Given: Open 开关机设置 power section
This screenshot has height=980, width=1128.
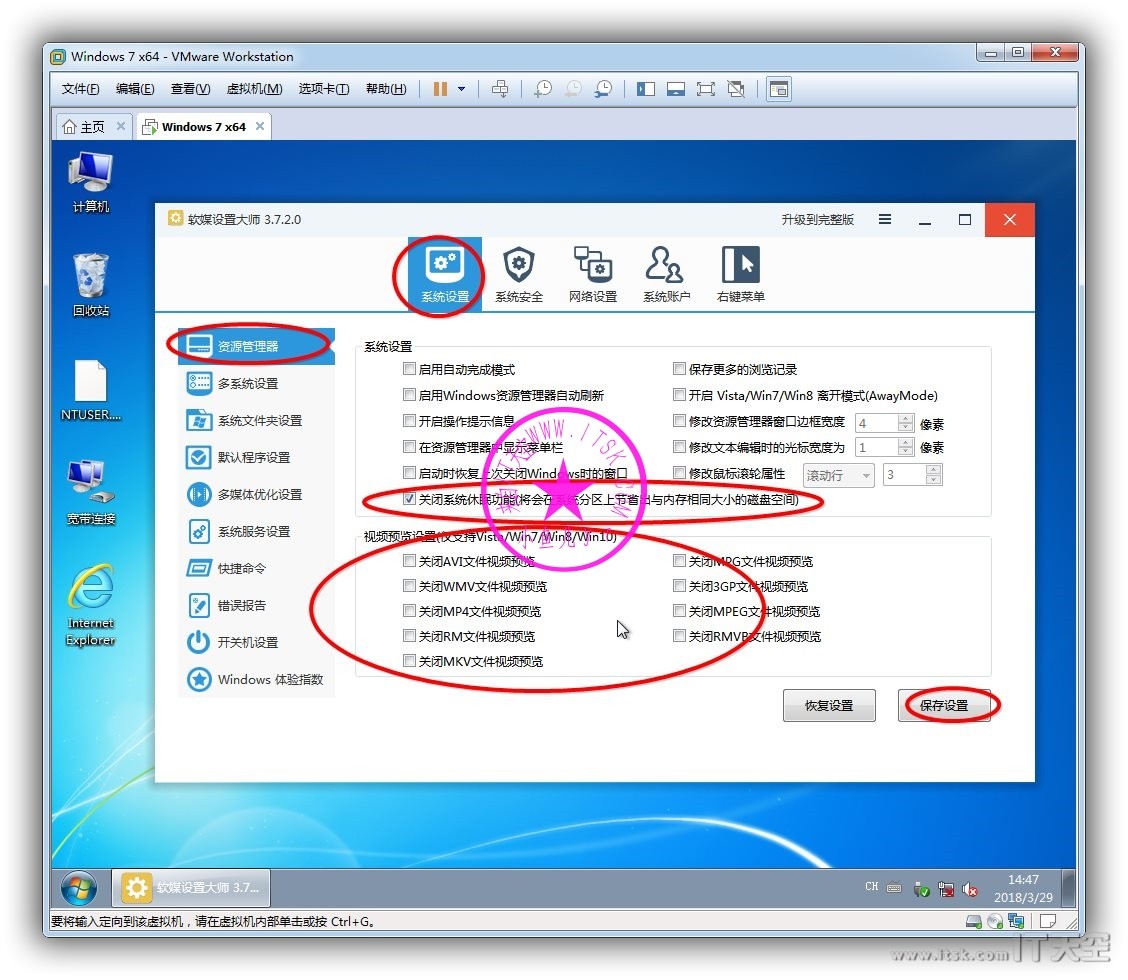Looking at the screenshot, I should [x=247, y=642].
